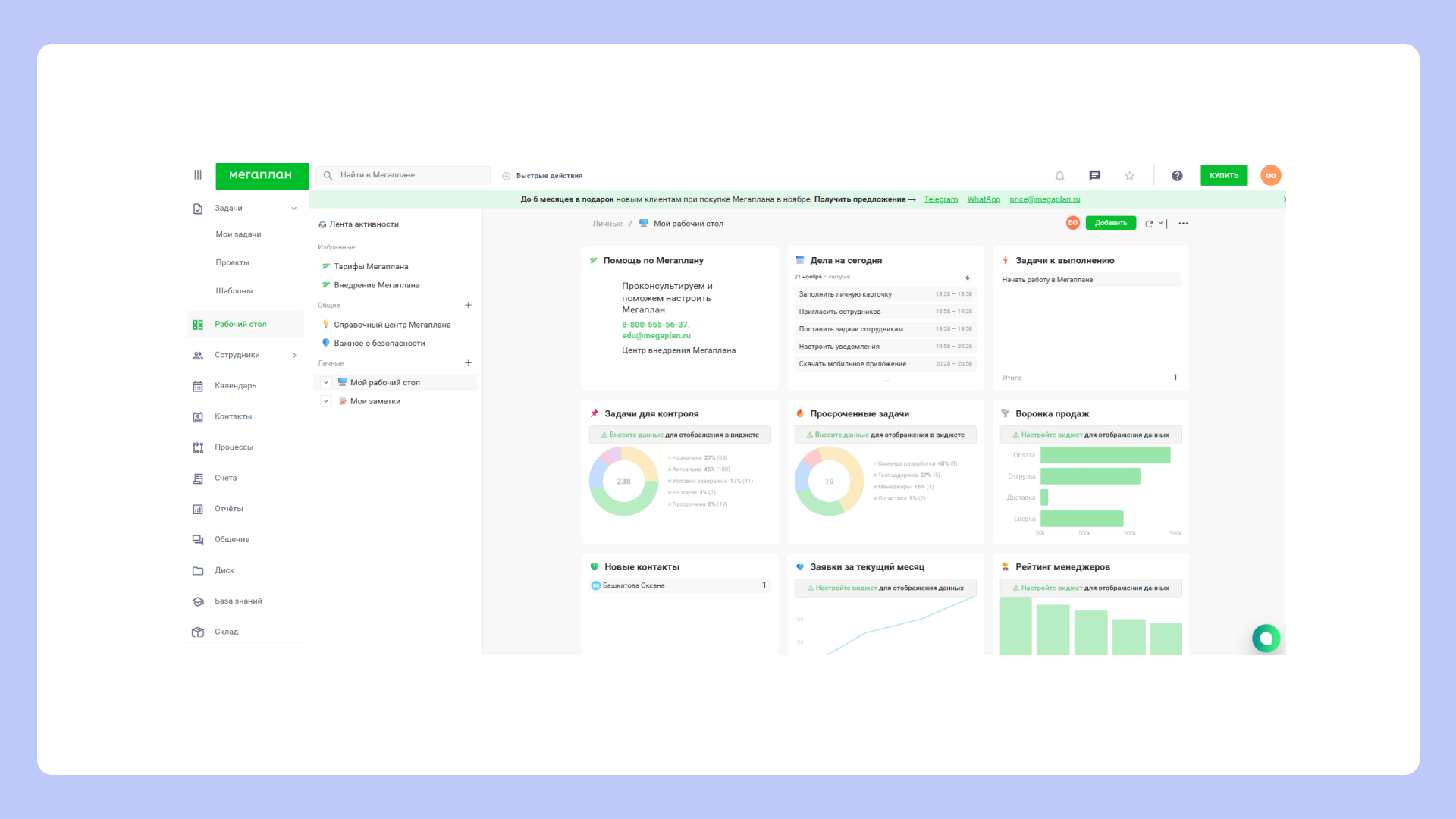Open the green chat support bubble
The height and width of the screenshot is (819, 1456).
pos(1266,639)
